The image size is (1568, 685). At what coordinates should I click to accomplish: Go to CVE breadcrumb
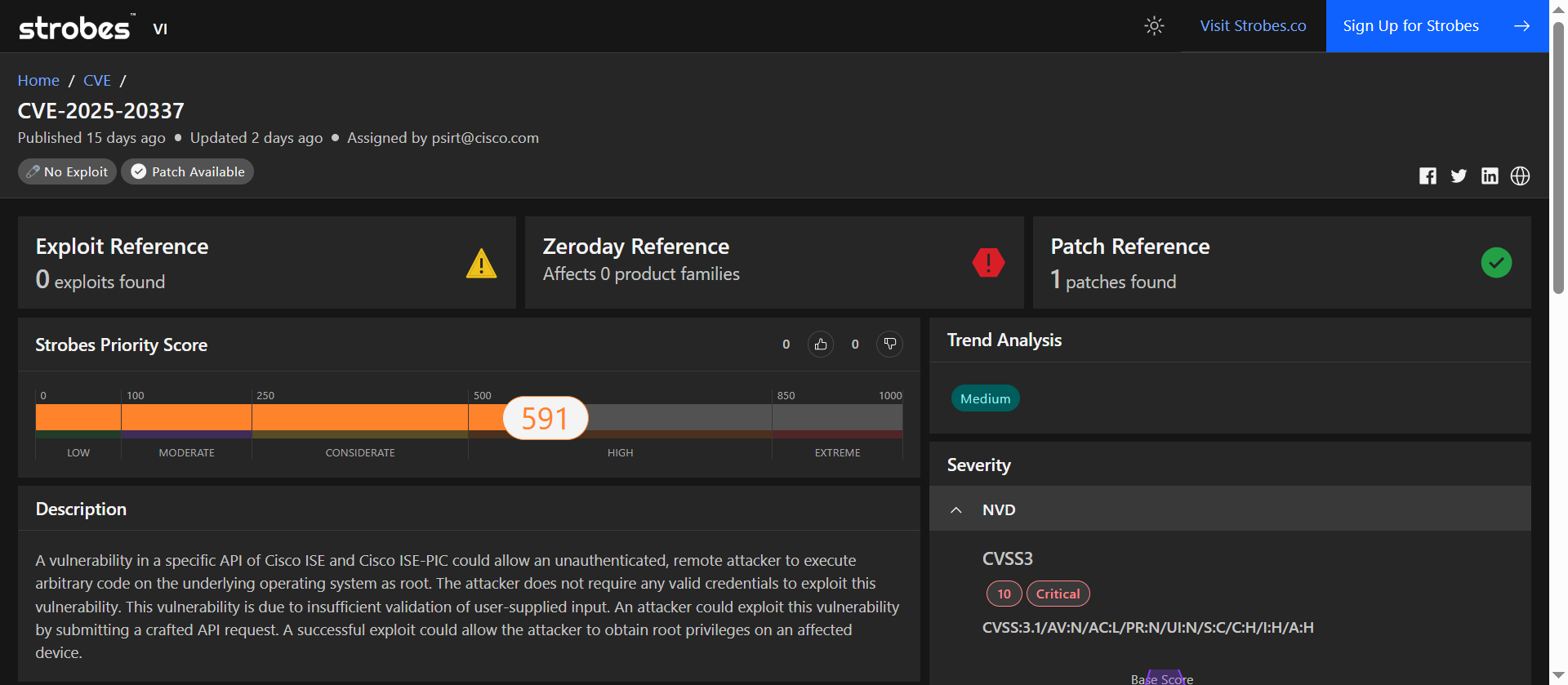point(97,80)
